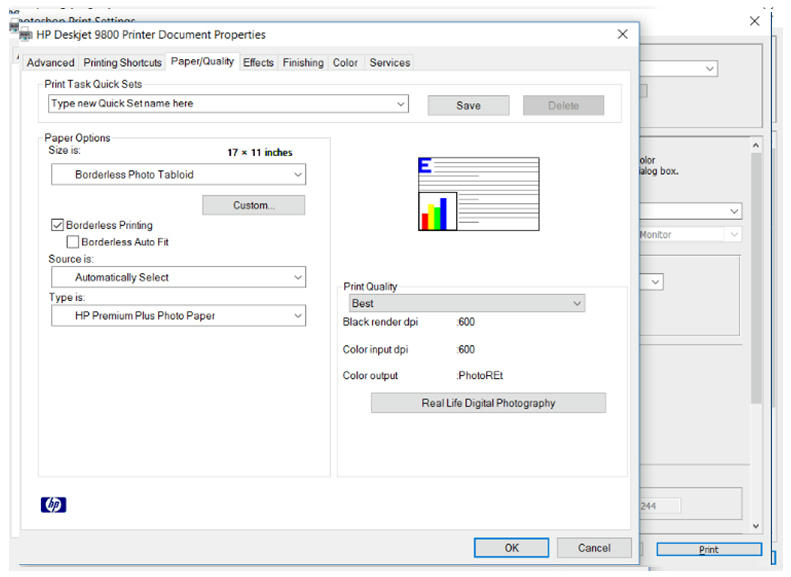Close the Photoshop Print Settings window
The height and width of the screenshot is (577, 791).
point(754,21)
